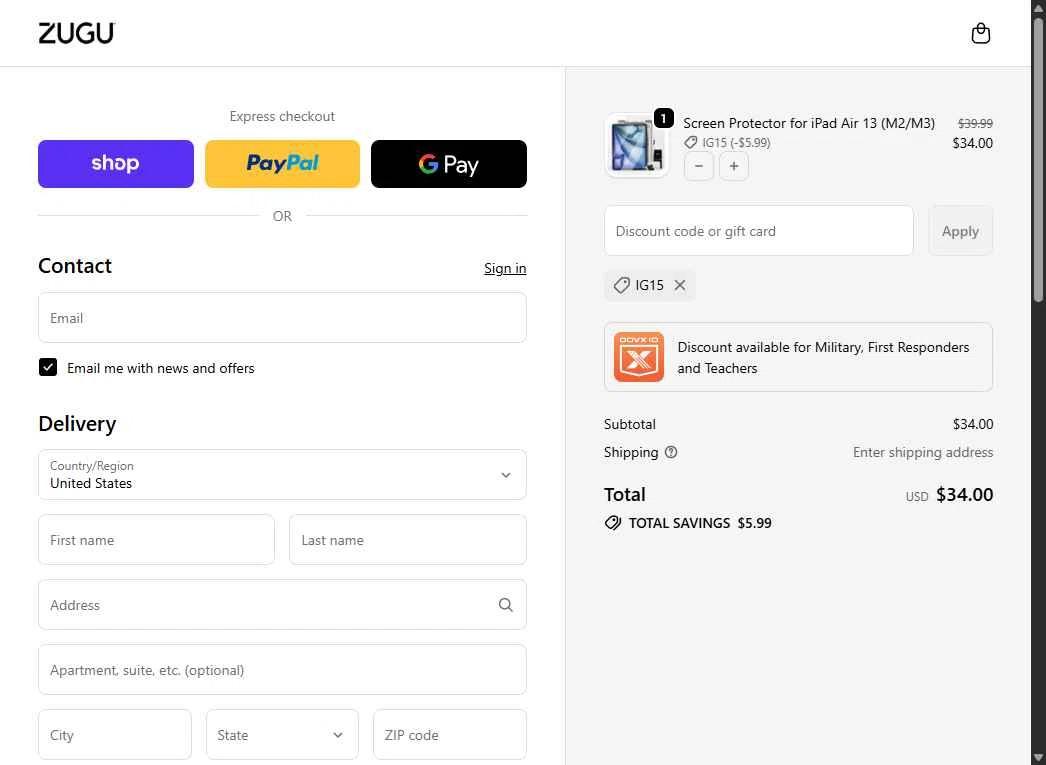This screenshot has height=765, width=1046.
Task: Focus the Discount code or gift card field
Action: pyautogui.click(x=758, y=231)
